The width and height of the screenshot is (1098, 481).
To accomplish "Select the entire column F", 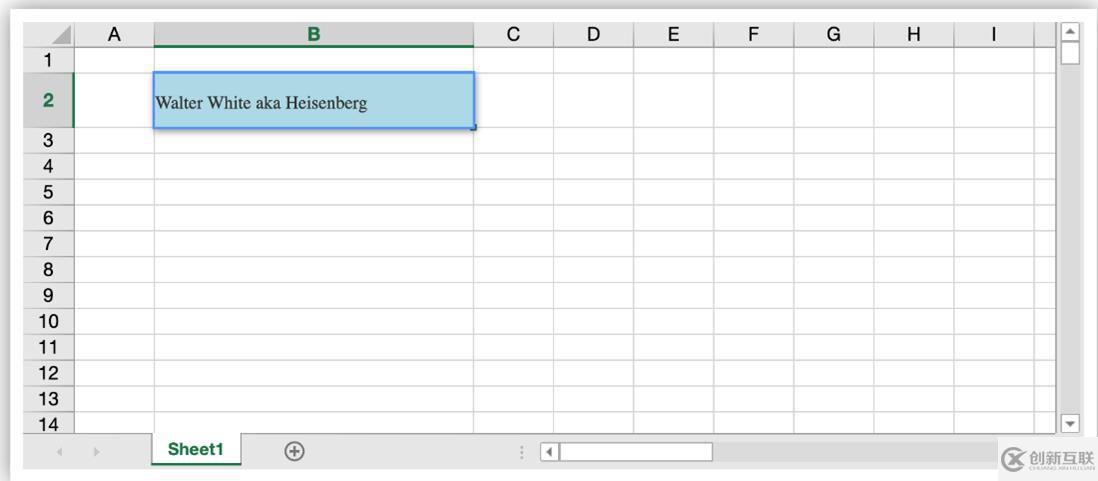I will coord(753,35).
